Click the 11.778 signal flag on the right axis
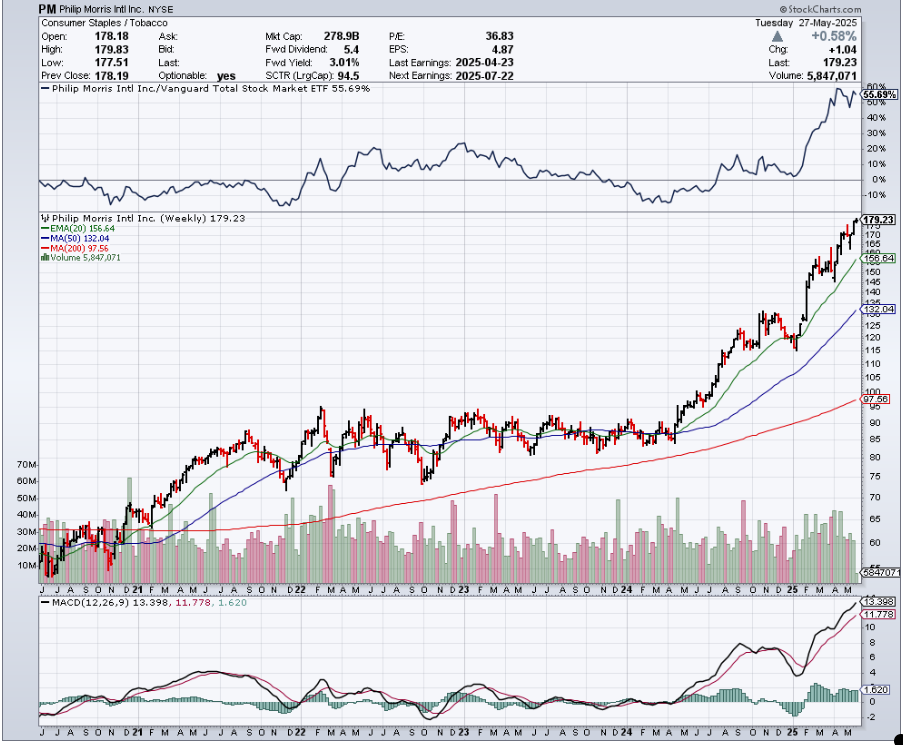Screen dimensions: 903x745 [879, 614]
